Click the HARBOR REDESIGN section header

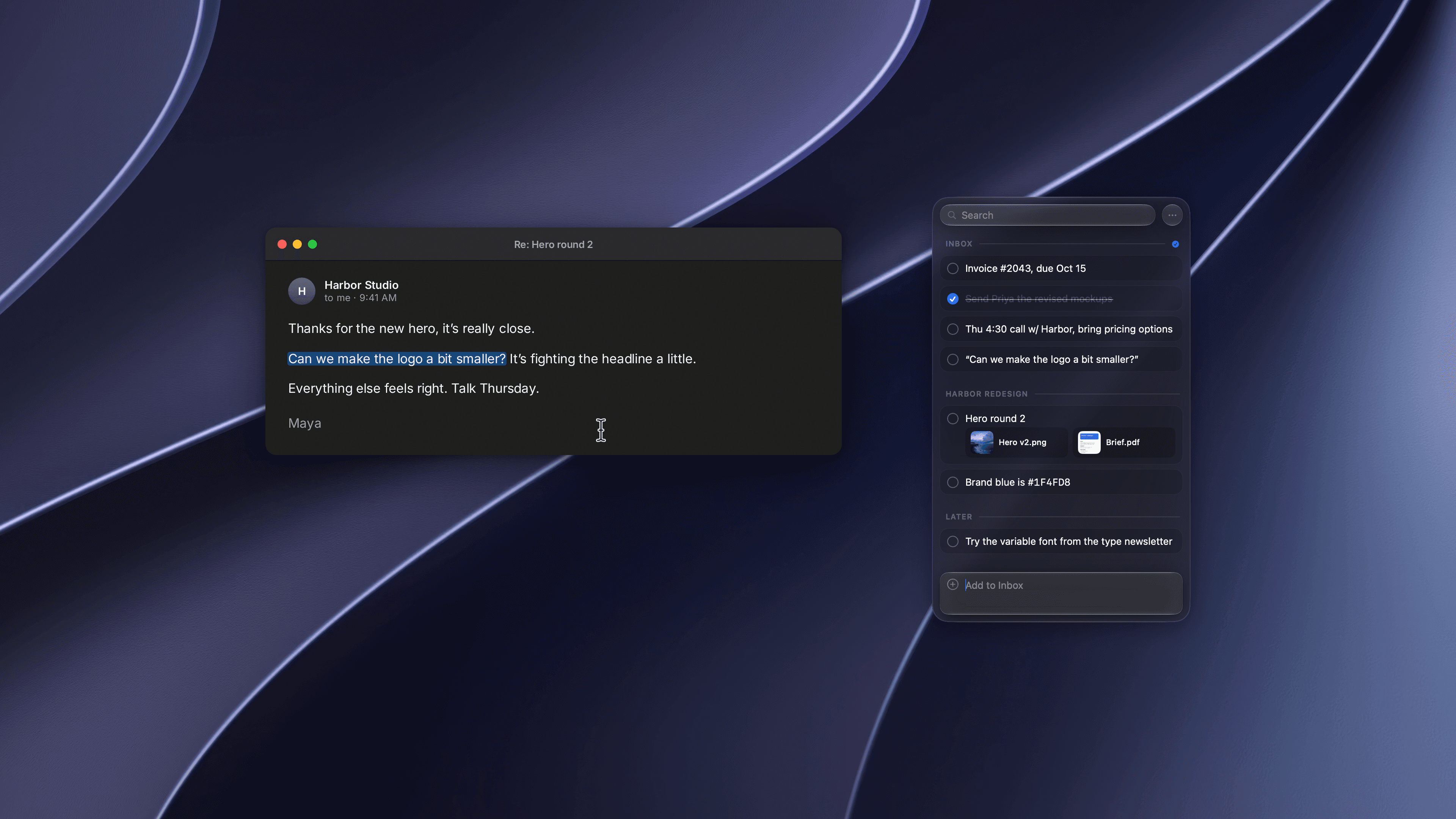pyautogui.click(x=987, y=394)
